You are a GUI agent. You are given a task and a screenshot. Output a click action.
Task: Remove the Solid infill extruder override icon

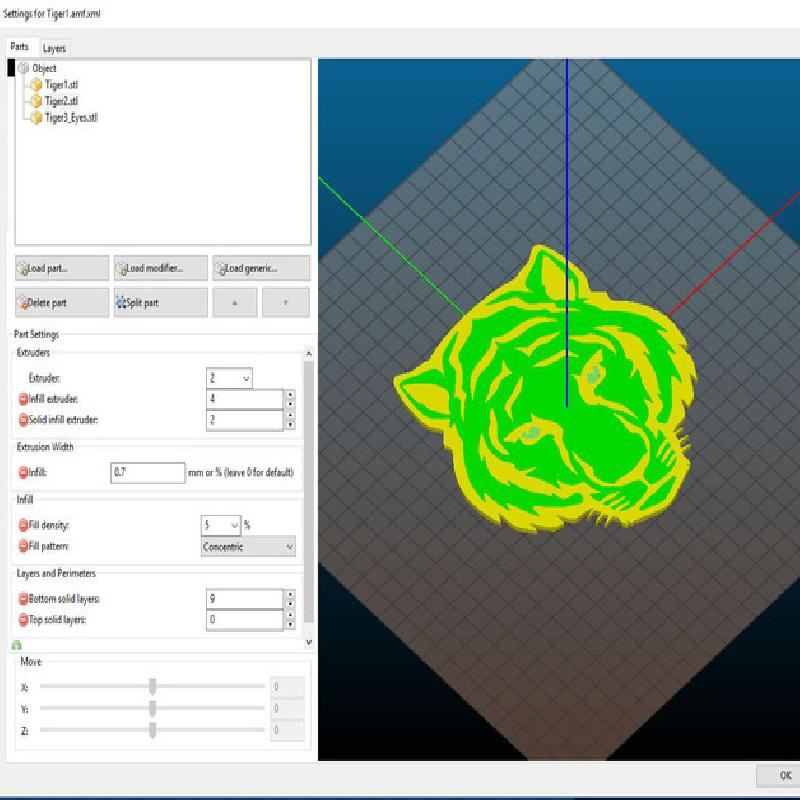24,420
